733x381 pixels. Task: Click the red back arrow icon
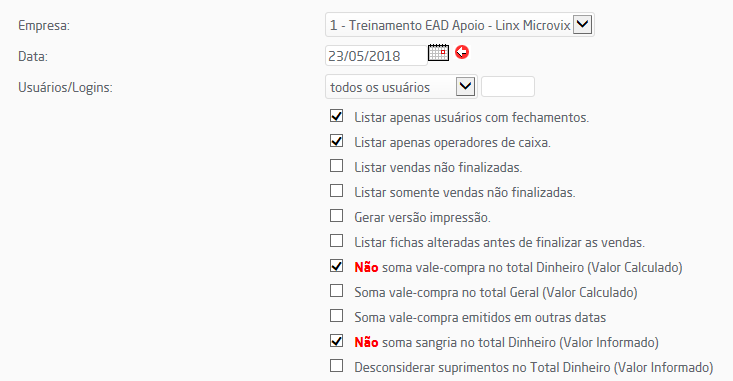tap(462, 52)
